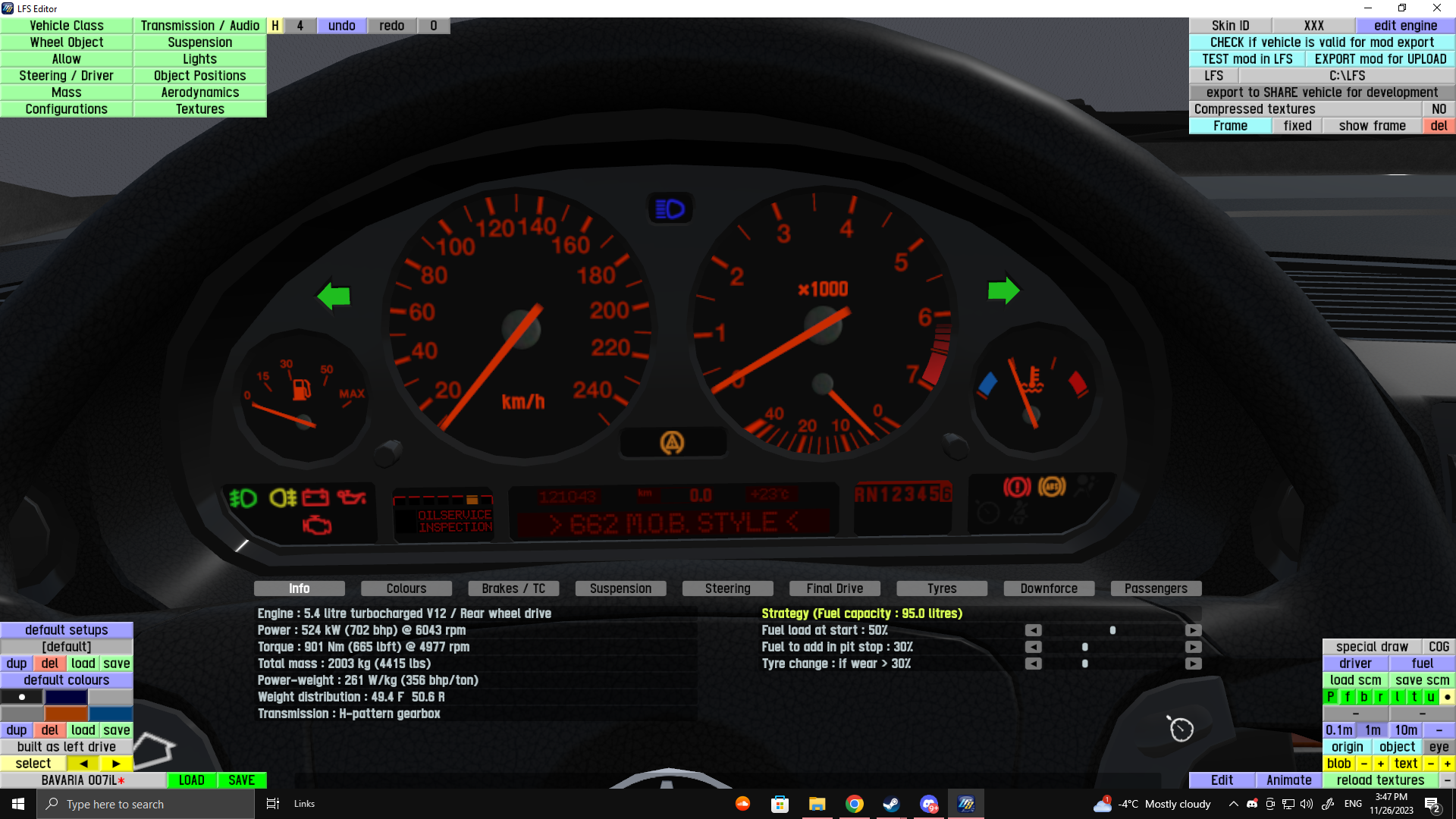Open the [default] setup selector
The image size is (1456, 819).
click(67, 647)
